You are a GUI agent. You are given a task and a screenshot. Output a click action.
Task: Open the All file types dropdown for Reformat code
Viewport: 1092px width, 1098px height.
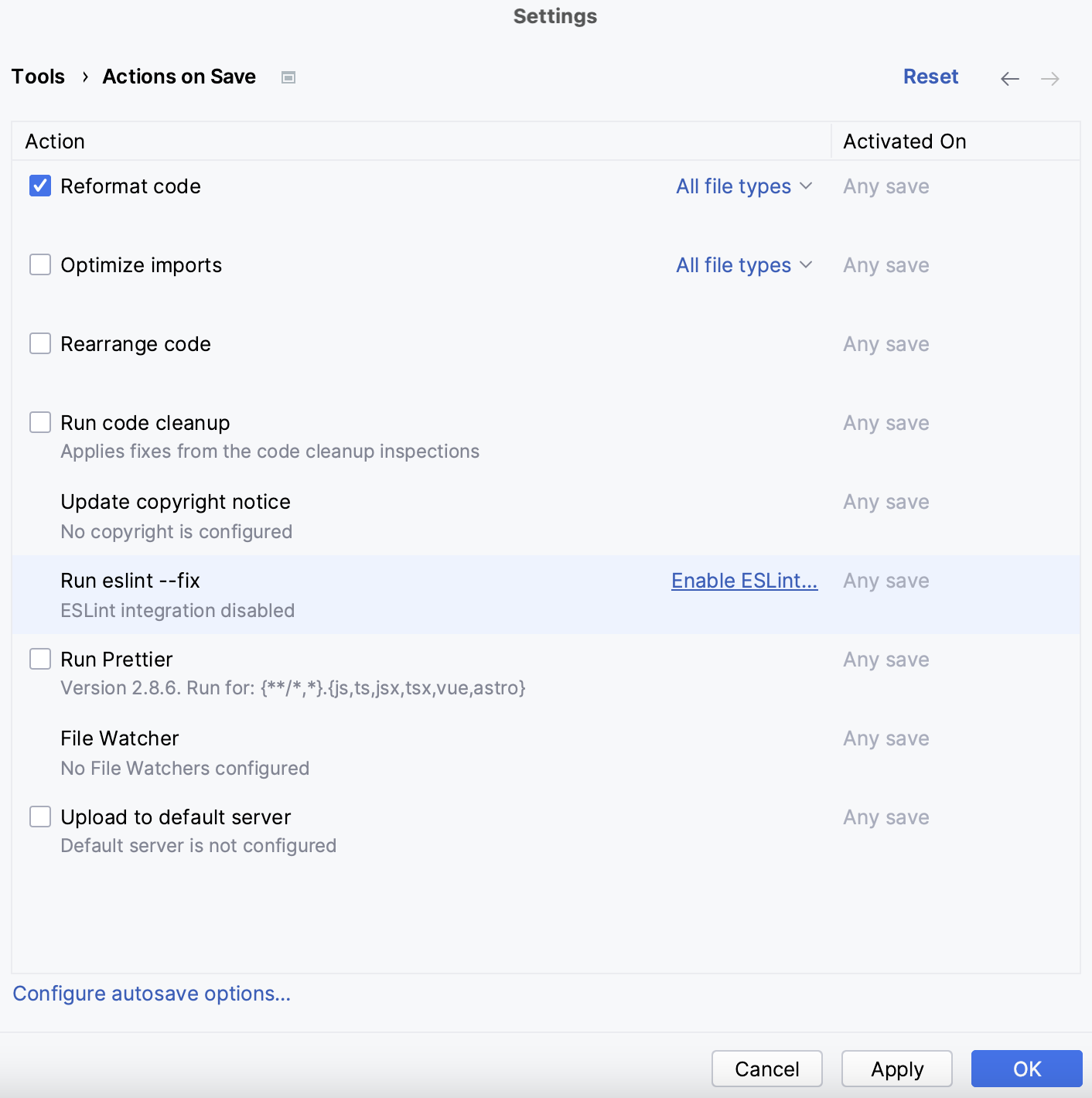743,186
